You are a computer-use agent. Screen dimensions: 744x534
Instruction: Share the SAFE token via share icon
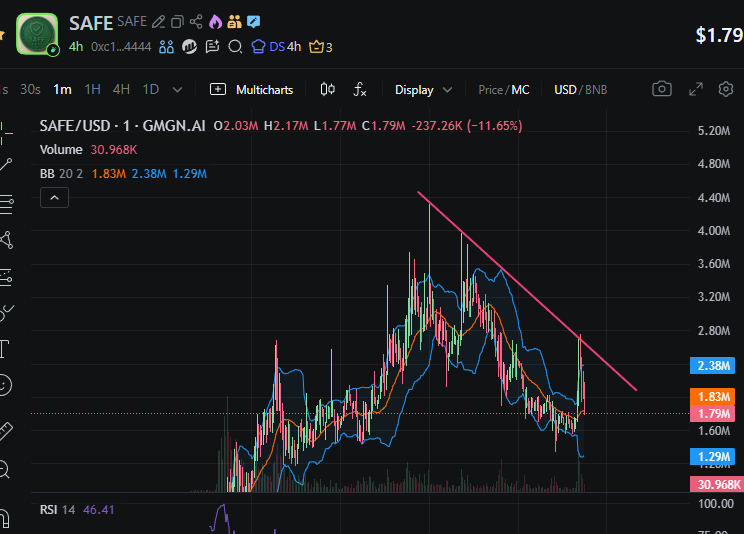196,22
